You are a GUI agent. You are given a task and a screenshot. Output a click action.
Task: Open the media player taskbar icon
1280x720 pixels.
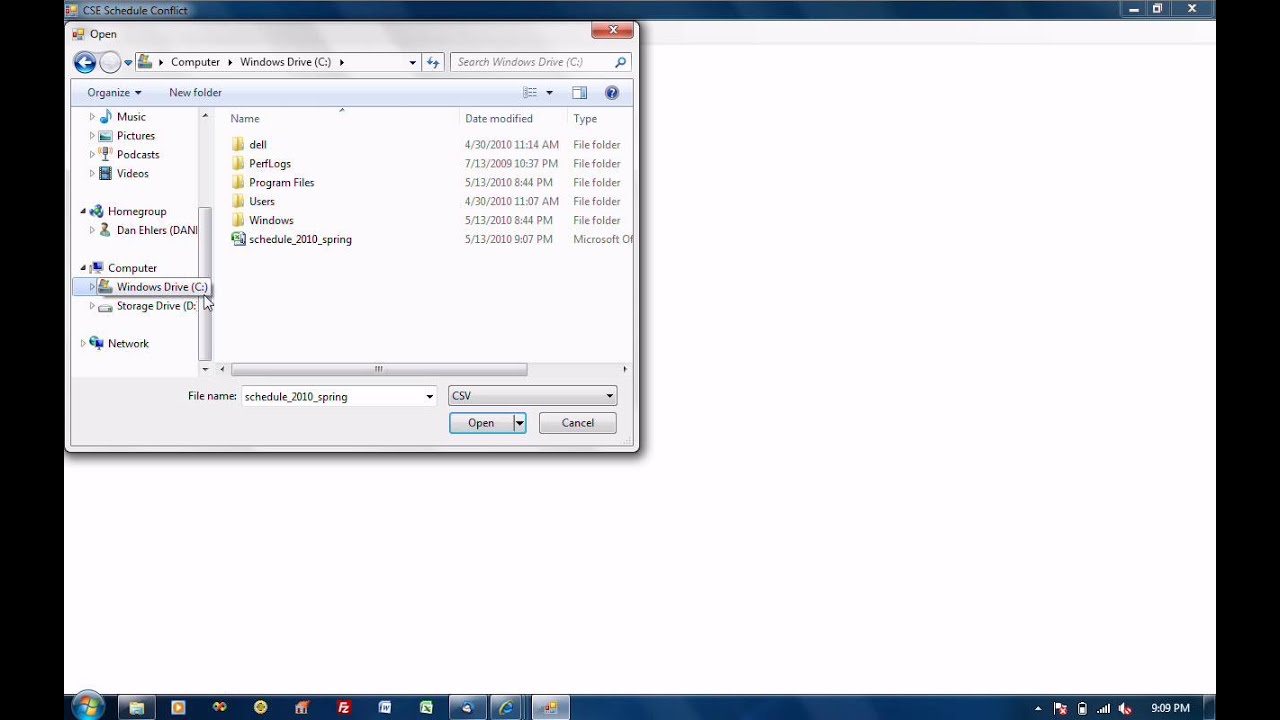178,707
